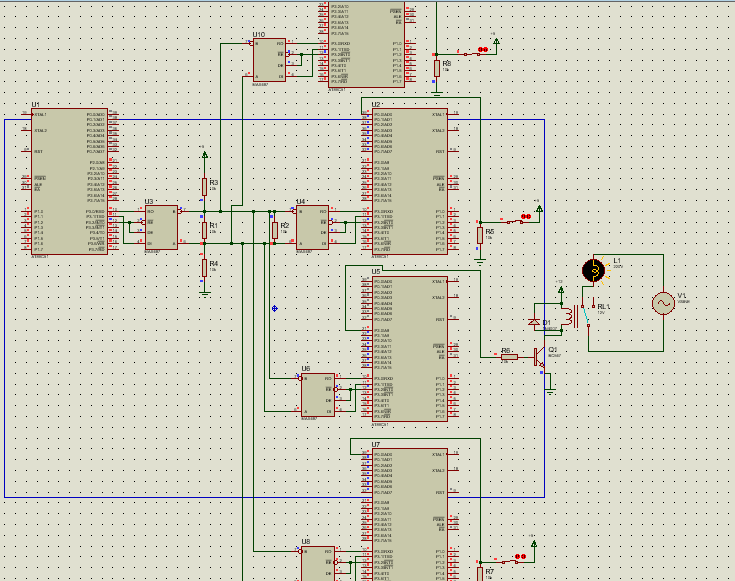Select the flyback diode D1

pyautogui.click(x=534, y=322)
